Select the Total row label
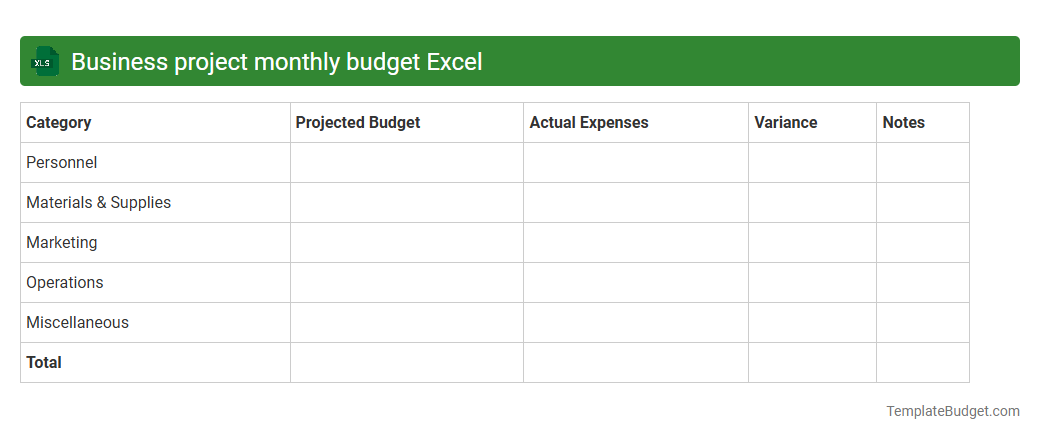 click(x=44, y=362)
